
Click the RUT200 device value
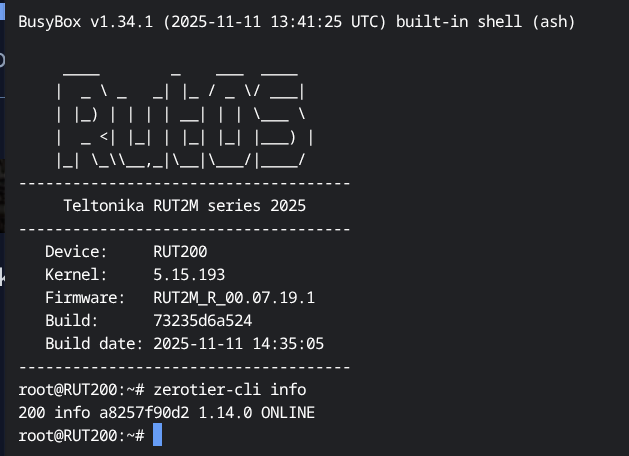[x=180, y=251]
